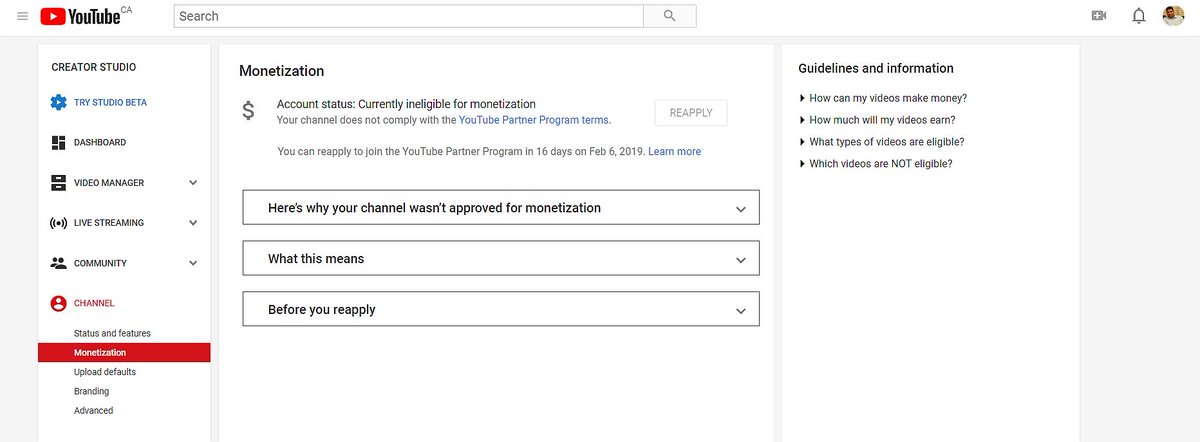Viewport: 1200px width, 442px height.
Task: Expand Video Manager chevron
Action: [x=193, y=183]
